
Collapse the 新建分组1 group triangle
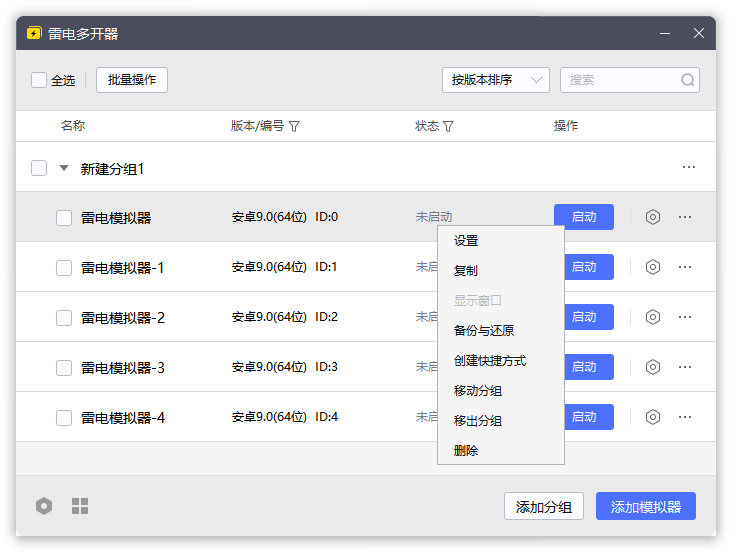point(64,168)
